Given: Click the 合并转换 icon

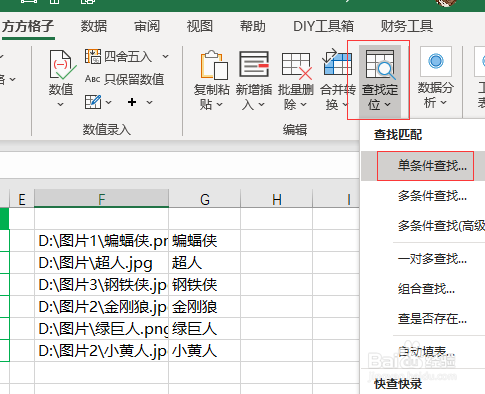Looking at the screenshot, I should point(337,62).
